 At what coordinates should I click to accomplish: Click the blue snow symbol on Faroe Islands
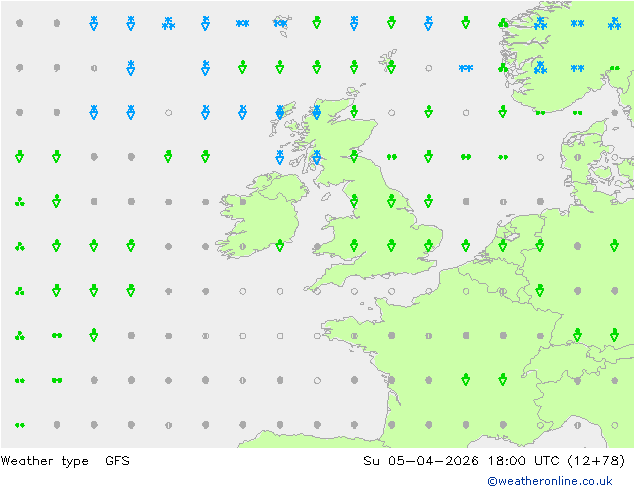click(x=280, y=23)
